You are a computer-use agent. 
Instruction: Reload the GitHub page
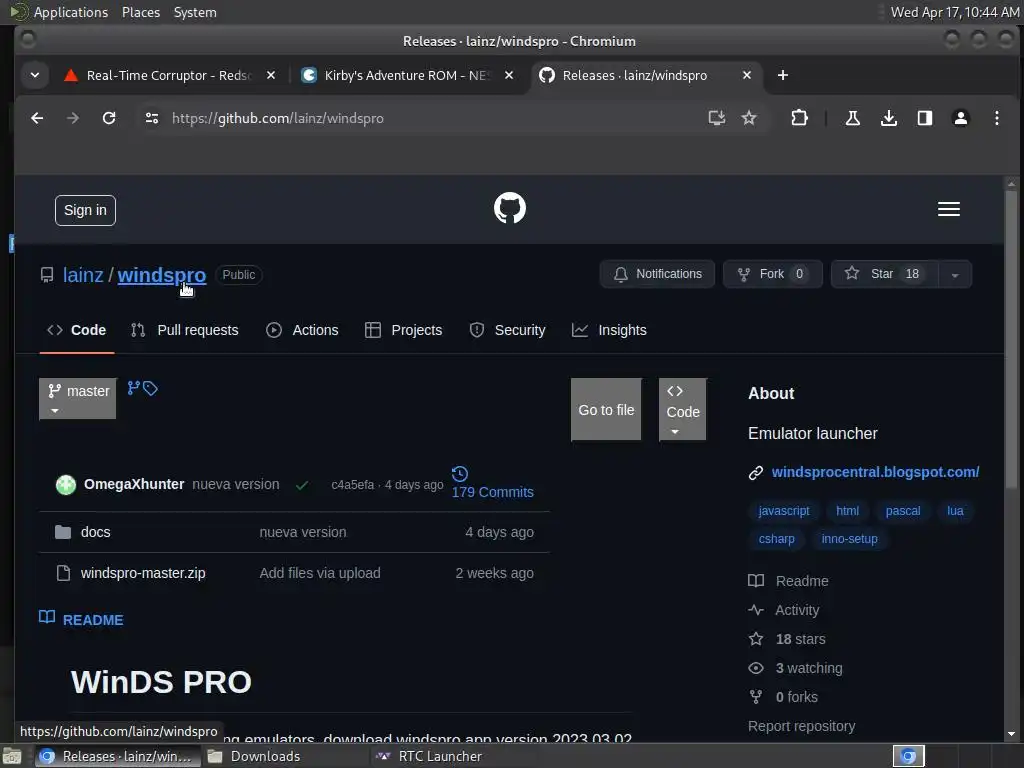tap(109, 118)
